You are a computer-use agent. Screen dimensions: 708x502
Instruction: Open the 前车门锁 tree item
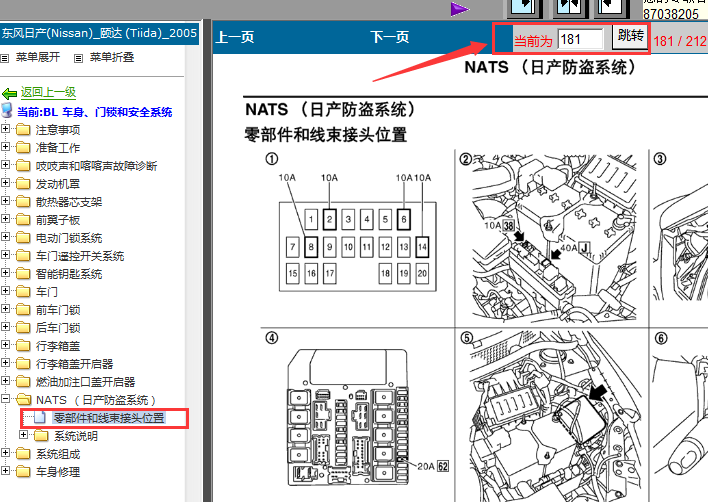click(58, 310)
